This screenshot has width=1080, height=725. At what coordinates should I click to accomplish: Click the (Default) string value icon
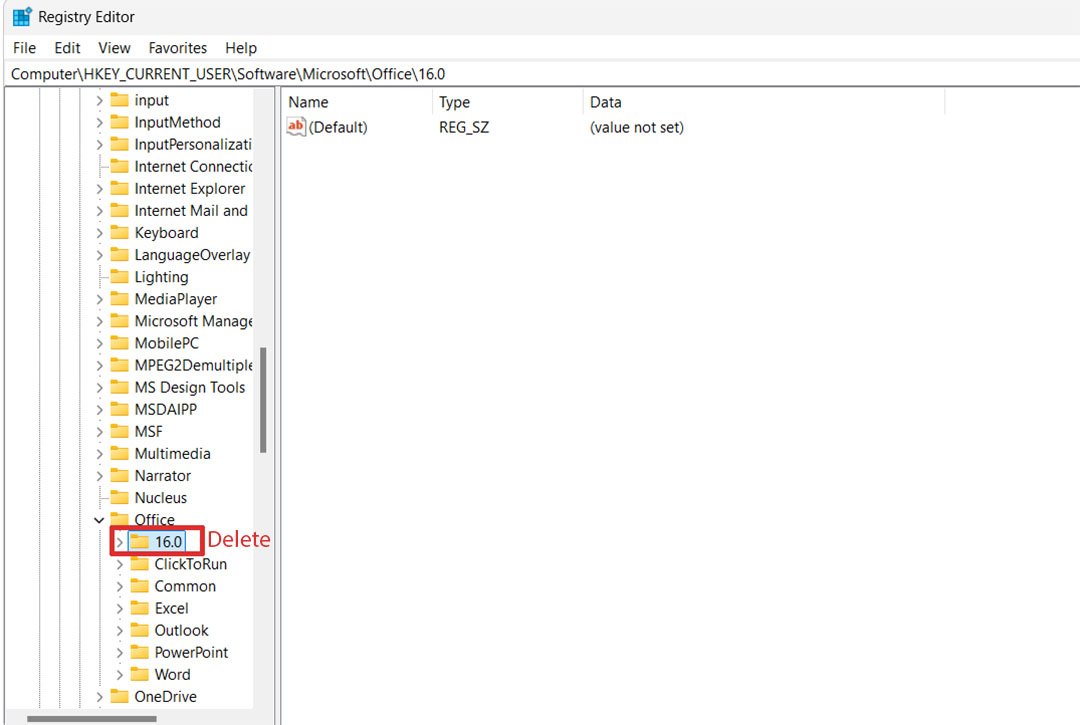[x=296, y=127]
